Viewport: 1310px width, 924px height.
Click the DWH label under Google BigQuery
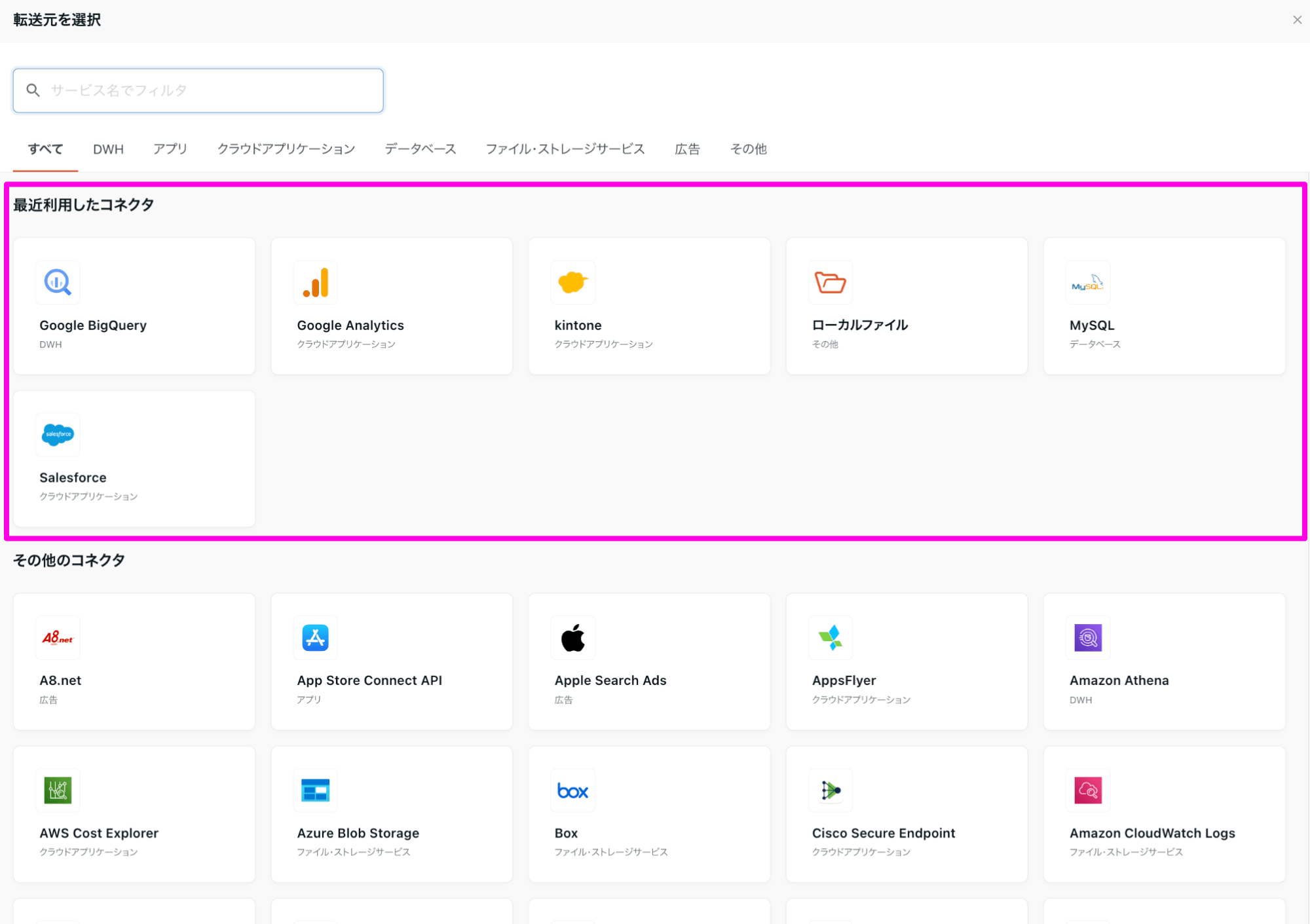click(x=50, y=344)
